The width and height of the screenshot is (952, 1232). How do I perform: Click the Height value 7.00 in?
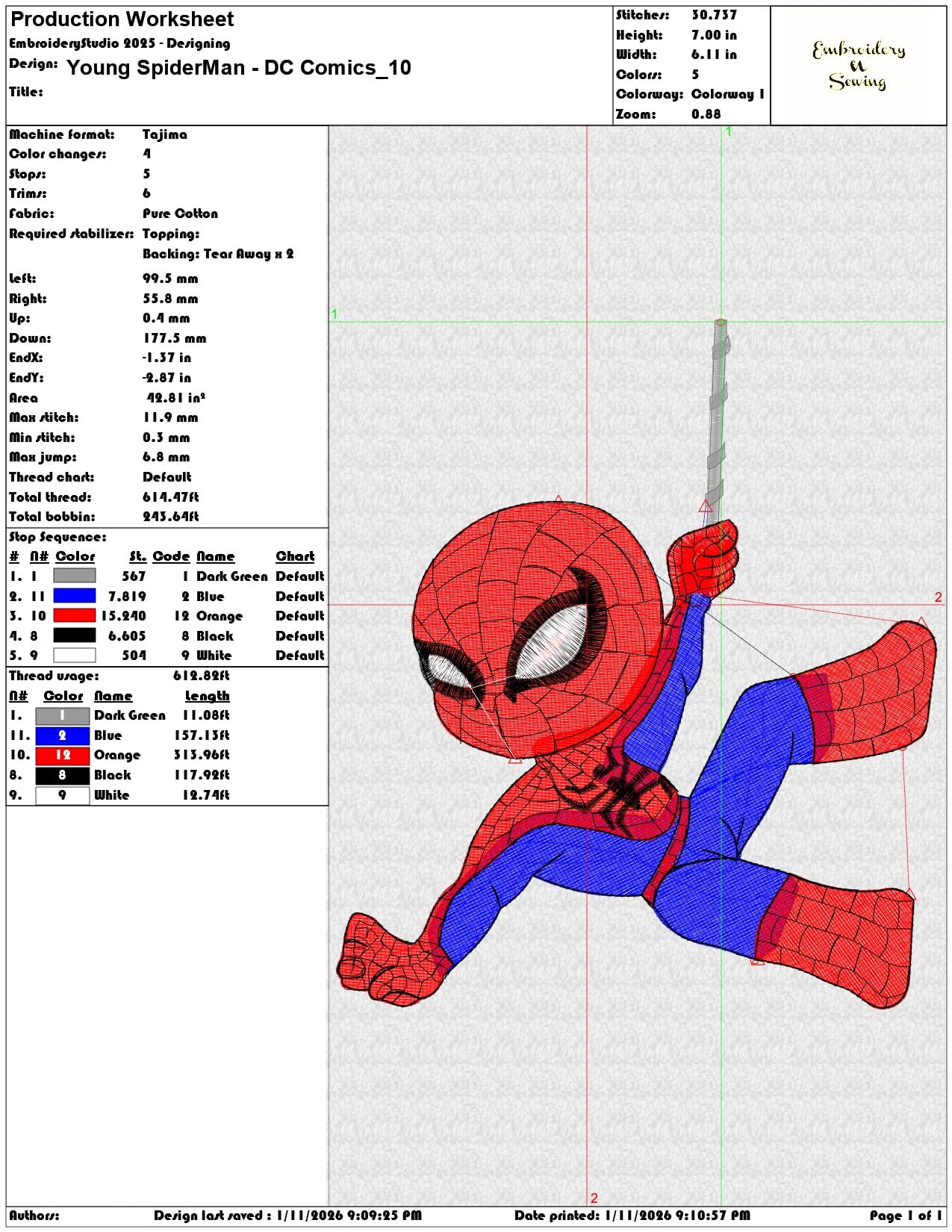[714, 35]
